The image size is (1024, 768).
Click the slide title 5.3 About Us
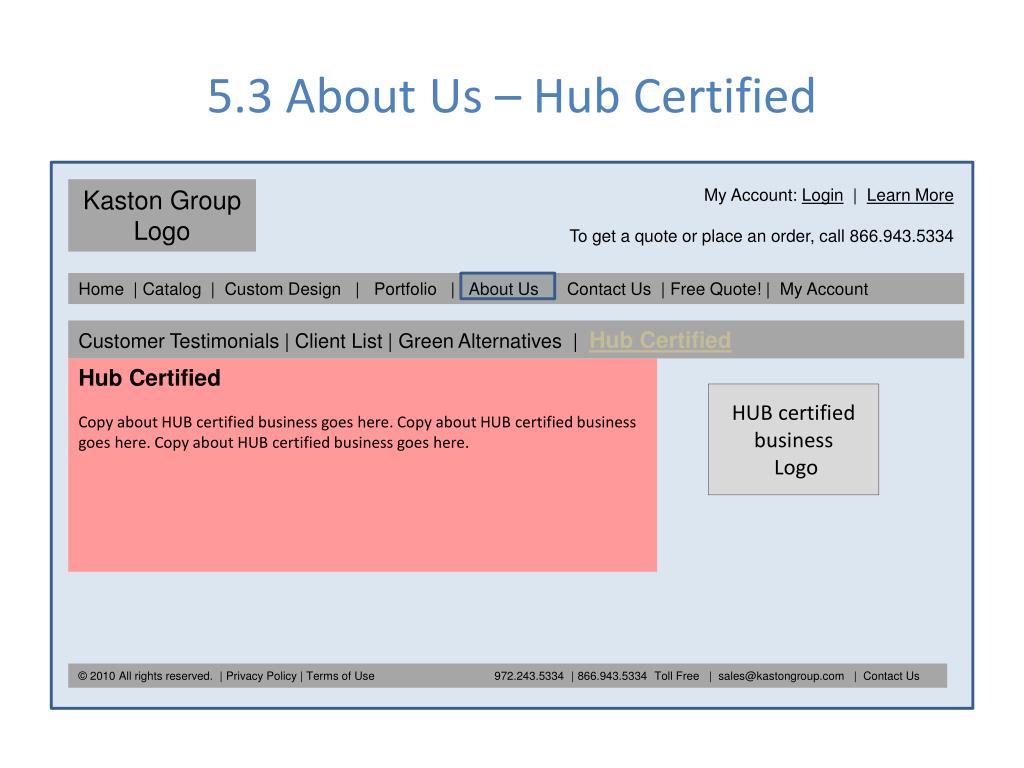click(x=511, y=96)
